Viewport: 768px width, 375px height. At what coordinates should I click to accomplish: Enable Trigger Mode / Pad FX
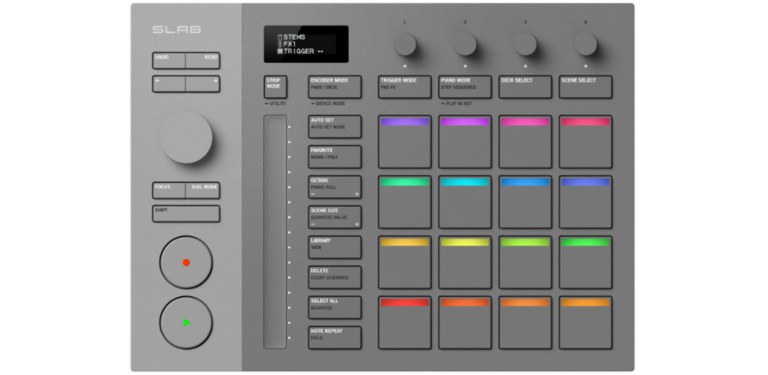coord(405,87)
